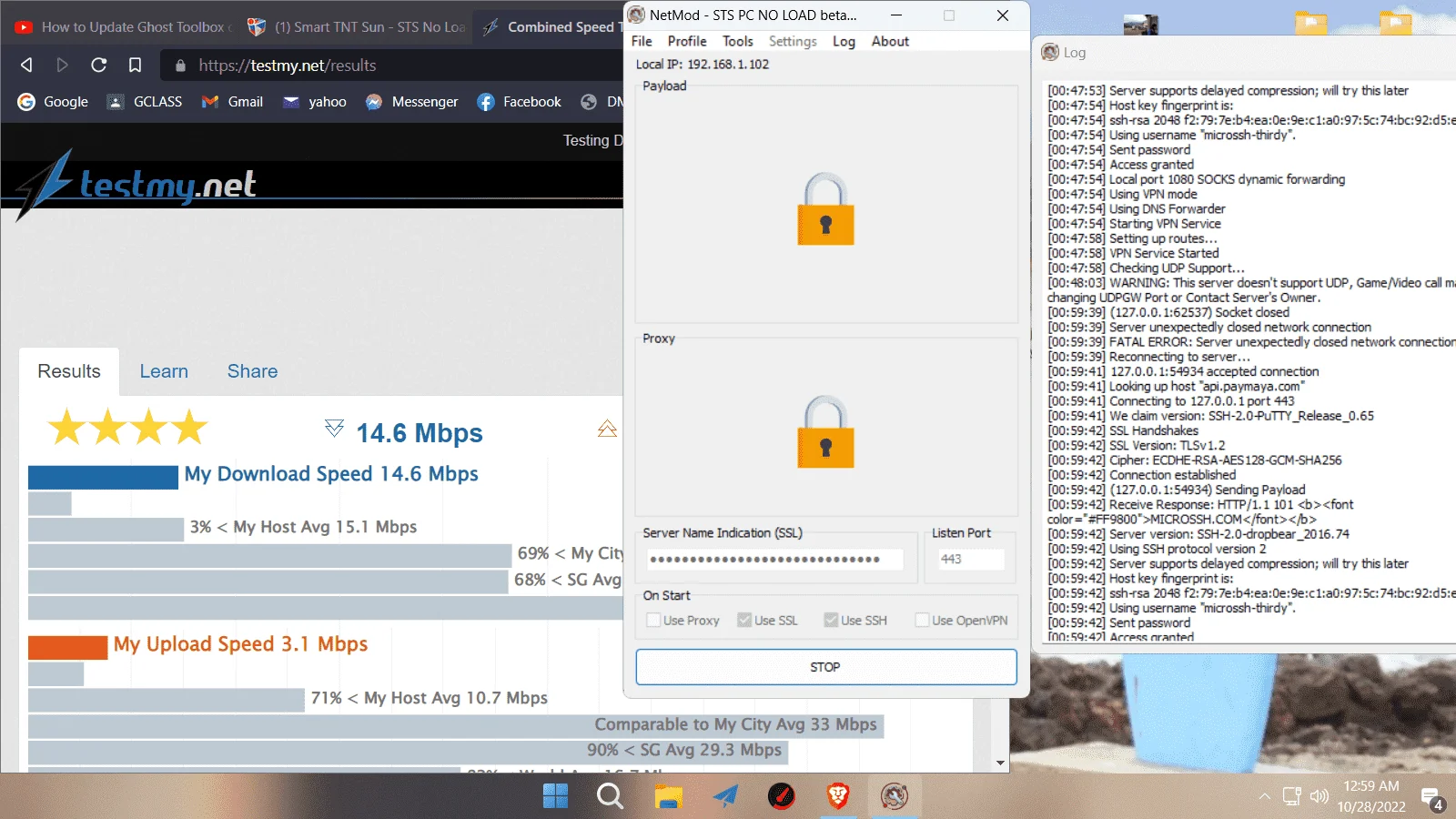Click the NetMod taskbar icon

895,796
